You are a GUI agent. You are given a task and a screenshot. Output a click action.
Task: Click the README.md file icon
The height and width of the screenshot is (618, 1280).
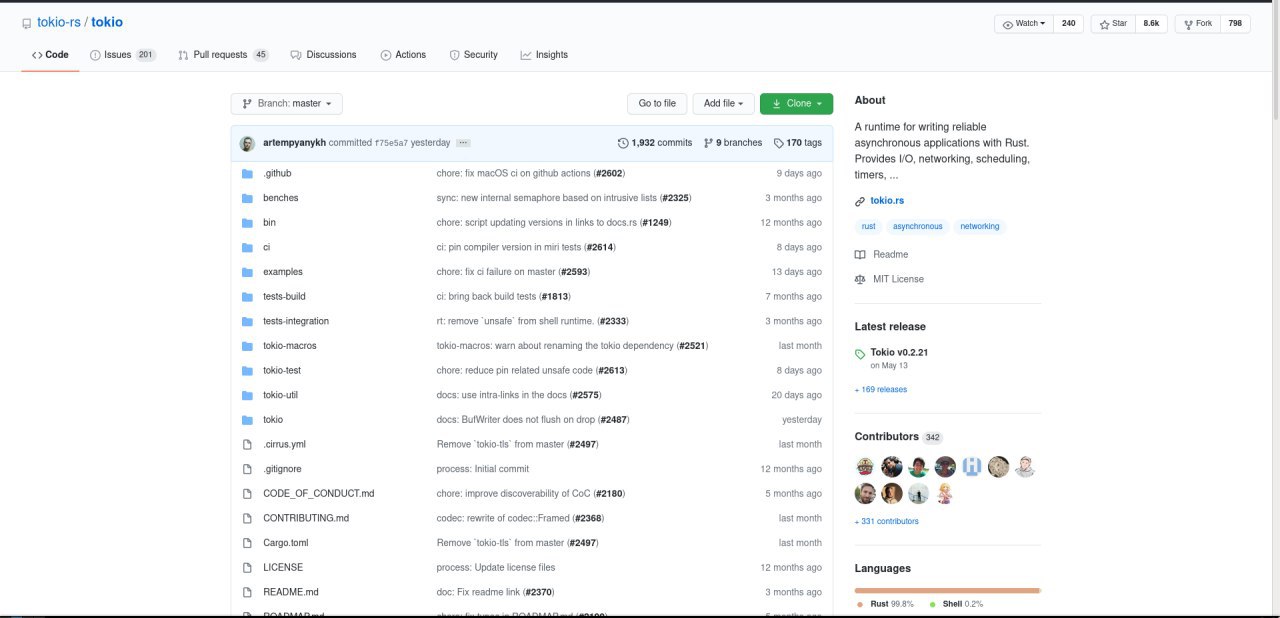tap(247, 592)
